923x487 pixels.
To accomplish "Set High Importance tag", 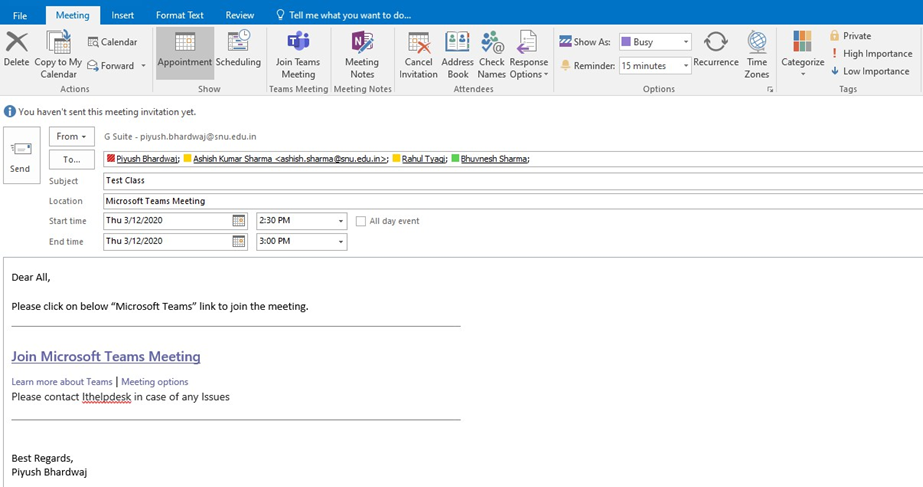I will [x=871, y=54].
